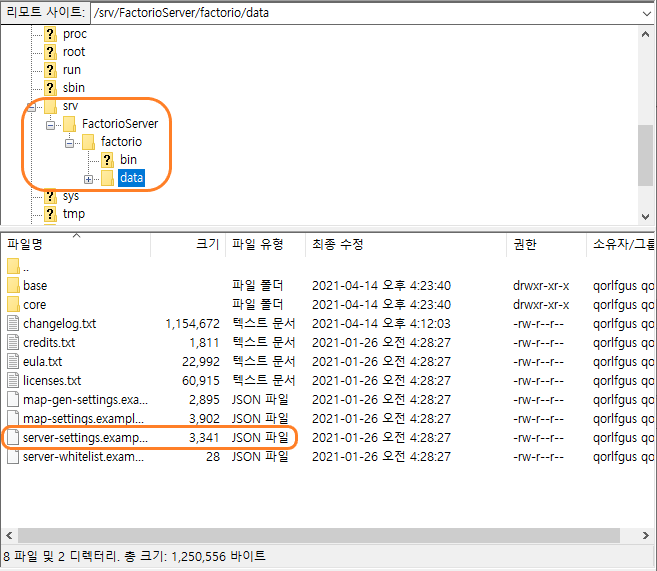Click the server-whitelist.exam... file icon
The image size is (657, 571).
pos(13,456)
